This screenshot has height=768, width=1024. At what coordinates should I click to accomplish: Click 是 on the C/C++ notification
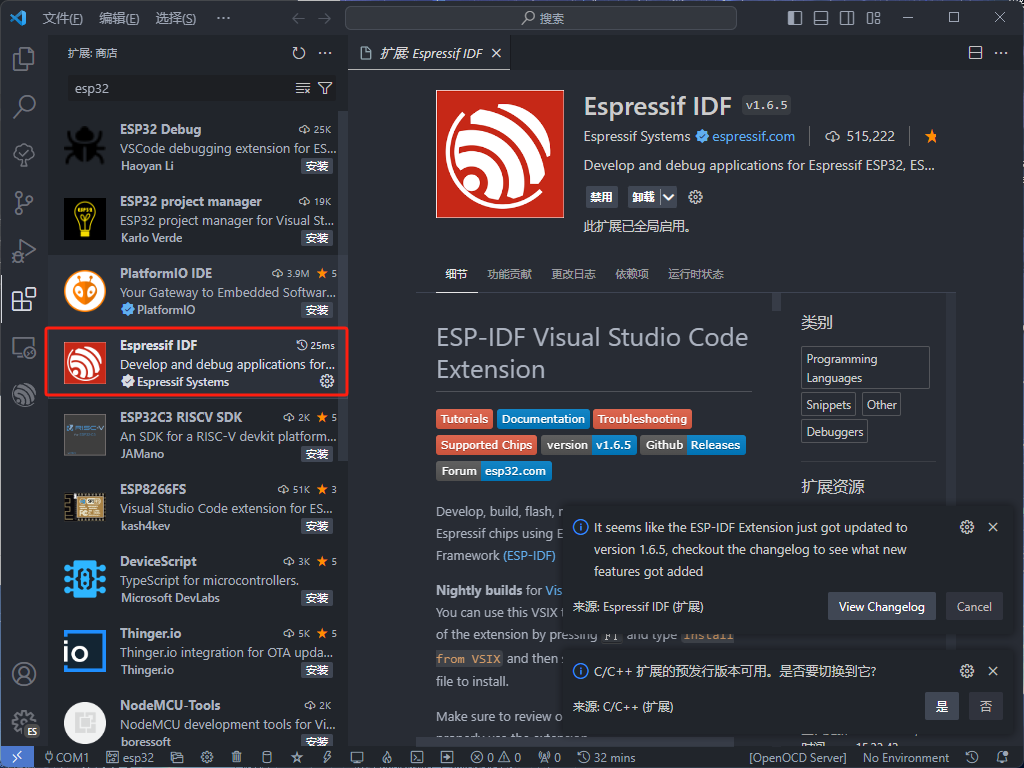[942, 706]
